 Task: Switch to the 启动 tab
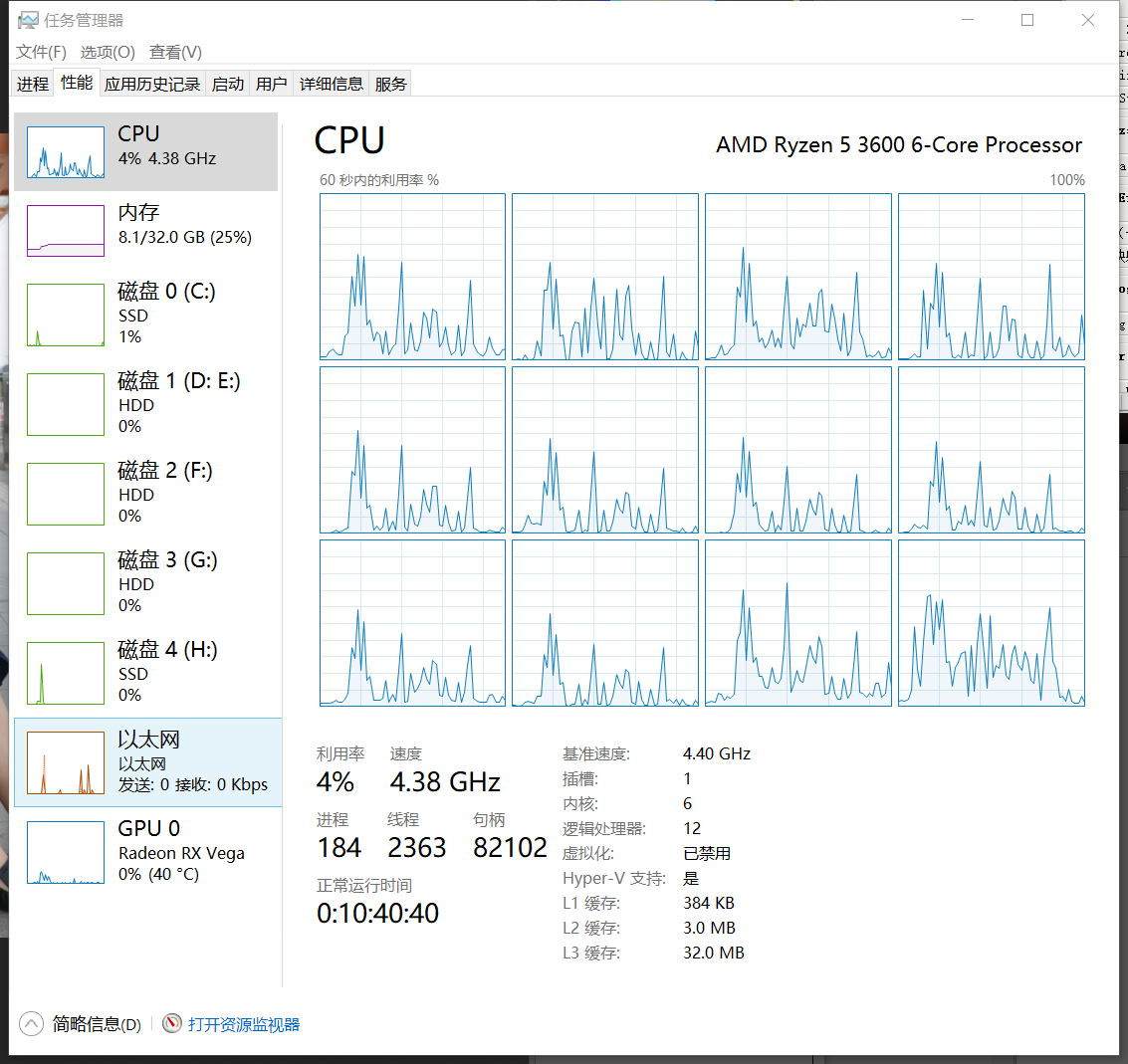228,85
